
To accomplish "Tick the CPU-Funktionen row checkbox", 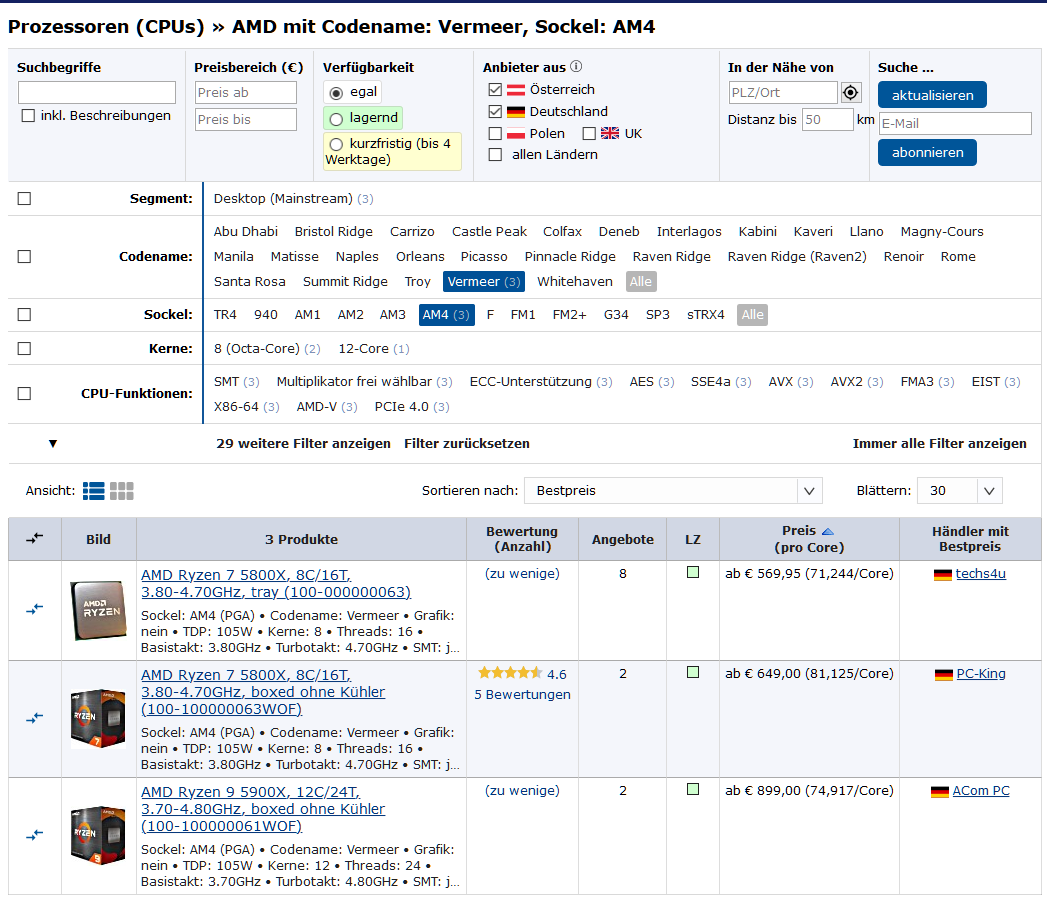I will click(x=24, y=393).
